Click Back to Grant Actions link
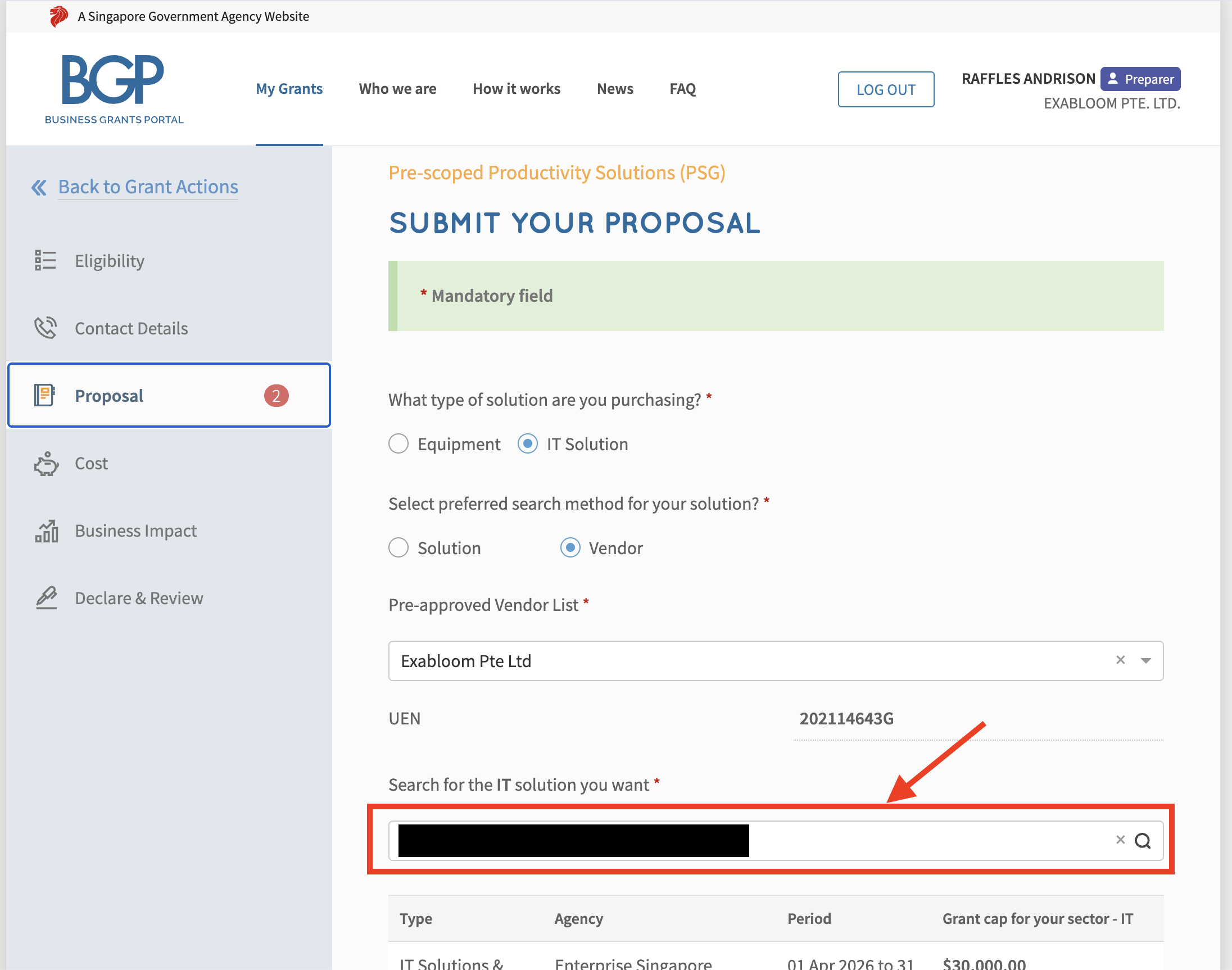The image size is (1232, 970). coord(148,187)
